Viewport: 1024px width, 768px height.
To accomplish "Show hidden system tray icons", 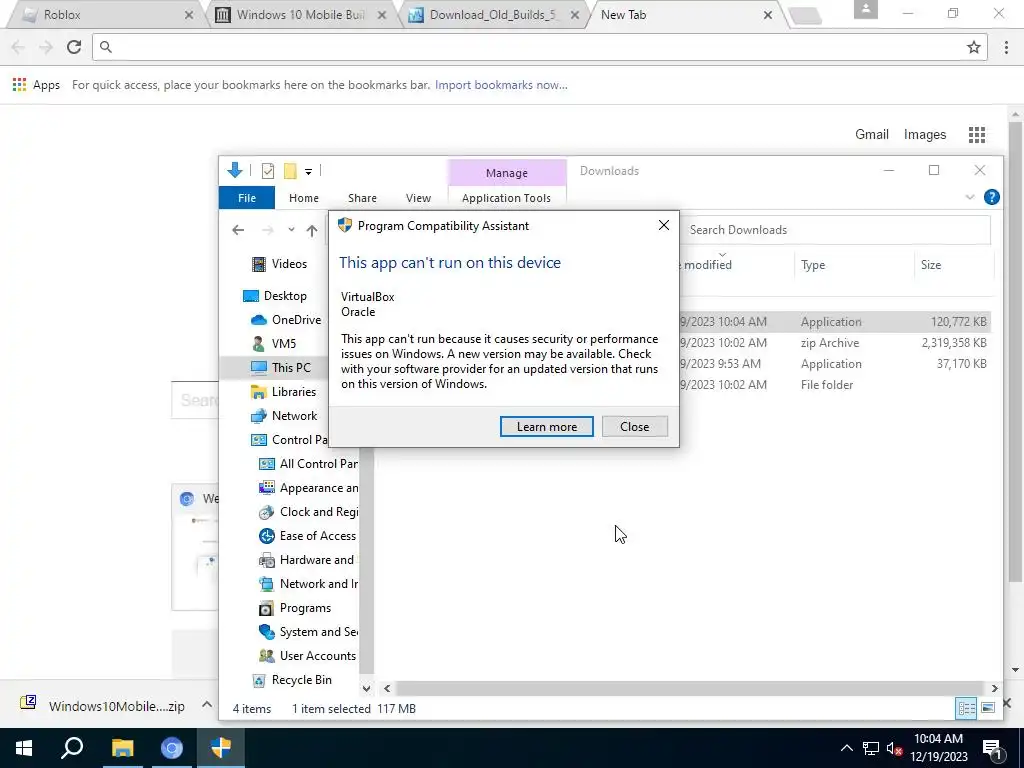I will click(846, 748).
